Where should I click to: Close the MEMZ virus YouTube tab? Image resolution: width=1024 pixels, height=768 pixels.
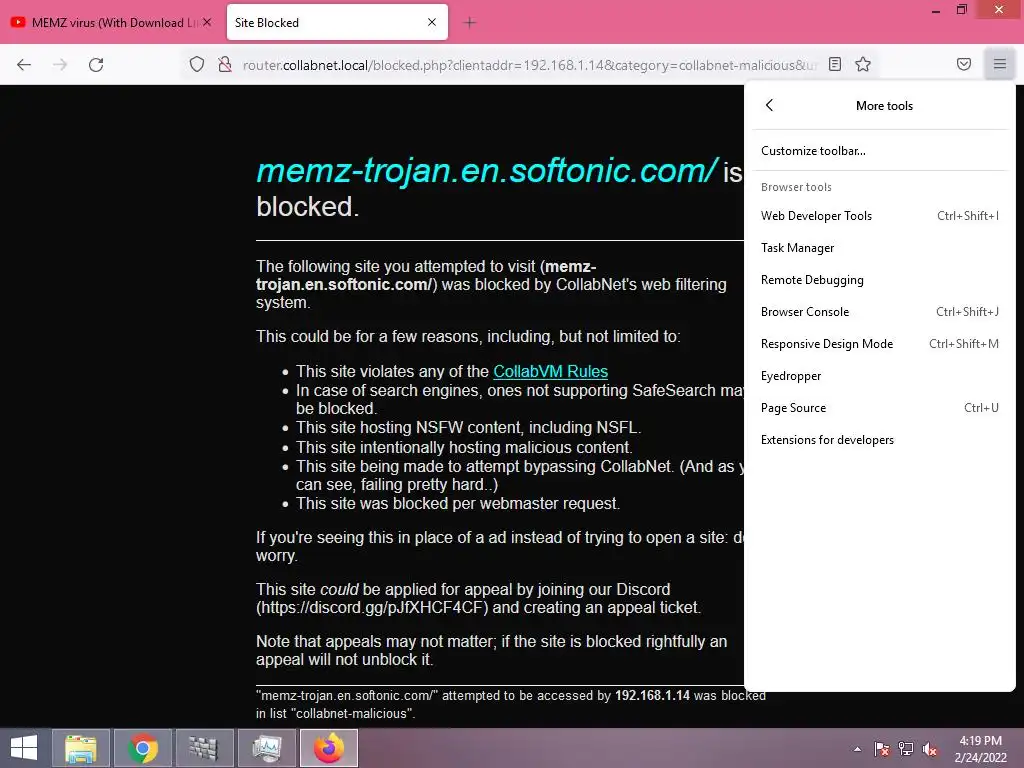[x=207, y=22]
